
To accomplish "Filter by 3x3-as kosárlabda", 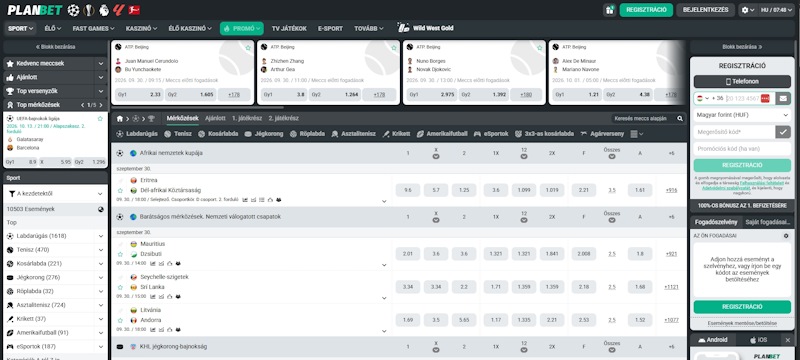I will (x=544, y=134).
